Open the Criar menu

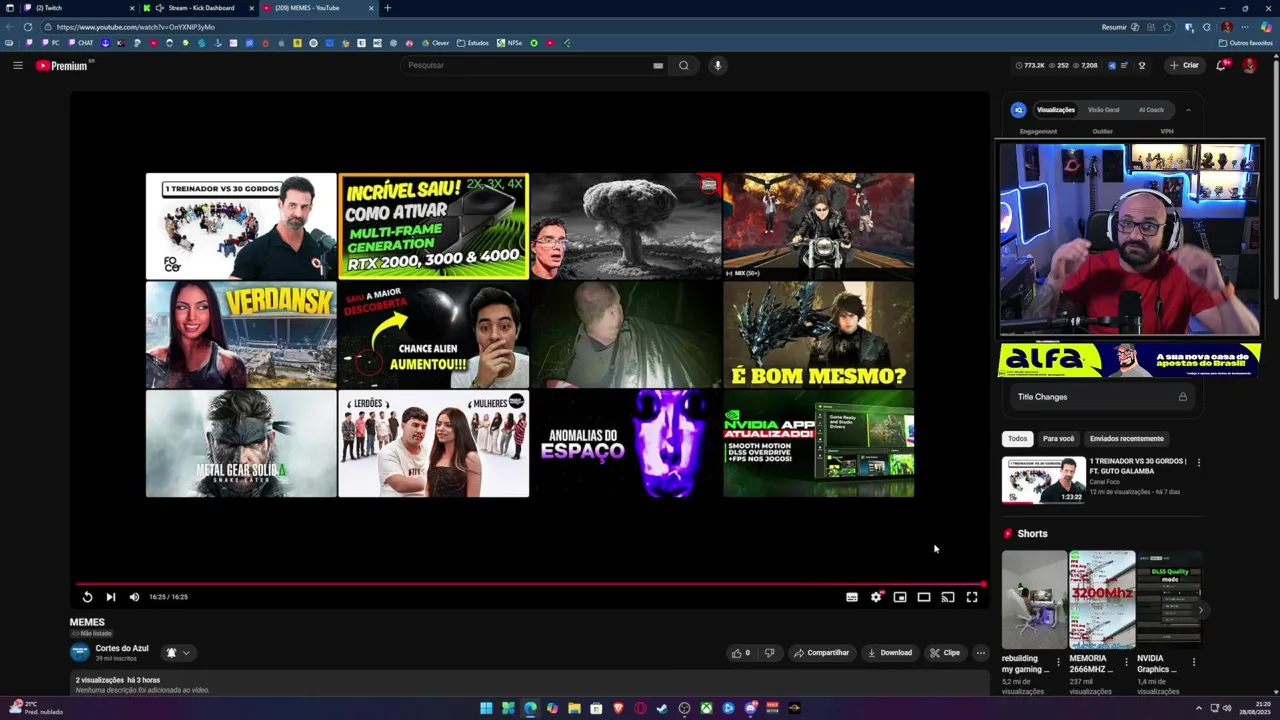pos(1184,65)
